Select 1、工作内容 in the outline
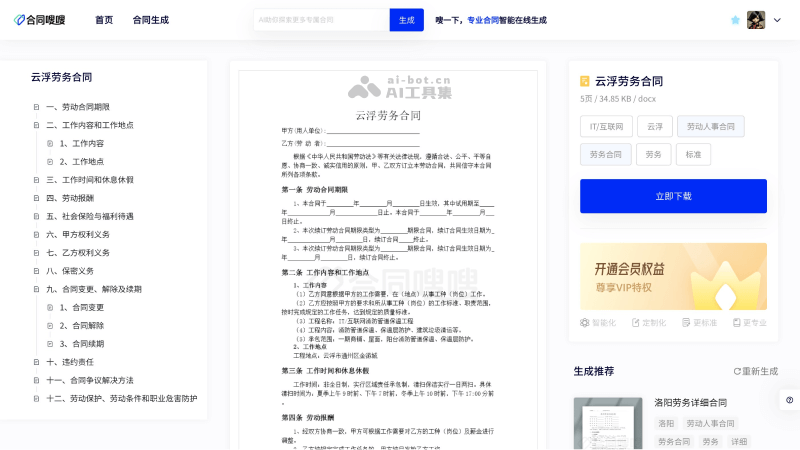The image size is (800, 450). coord(80,143)
